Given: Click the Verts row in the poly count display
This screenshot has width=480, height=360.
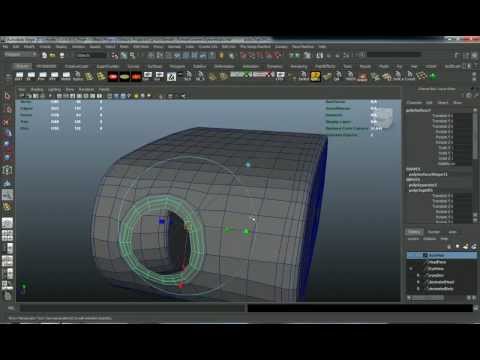Looking at the screenshot, I should pos(62,102).
